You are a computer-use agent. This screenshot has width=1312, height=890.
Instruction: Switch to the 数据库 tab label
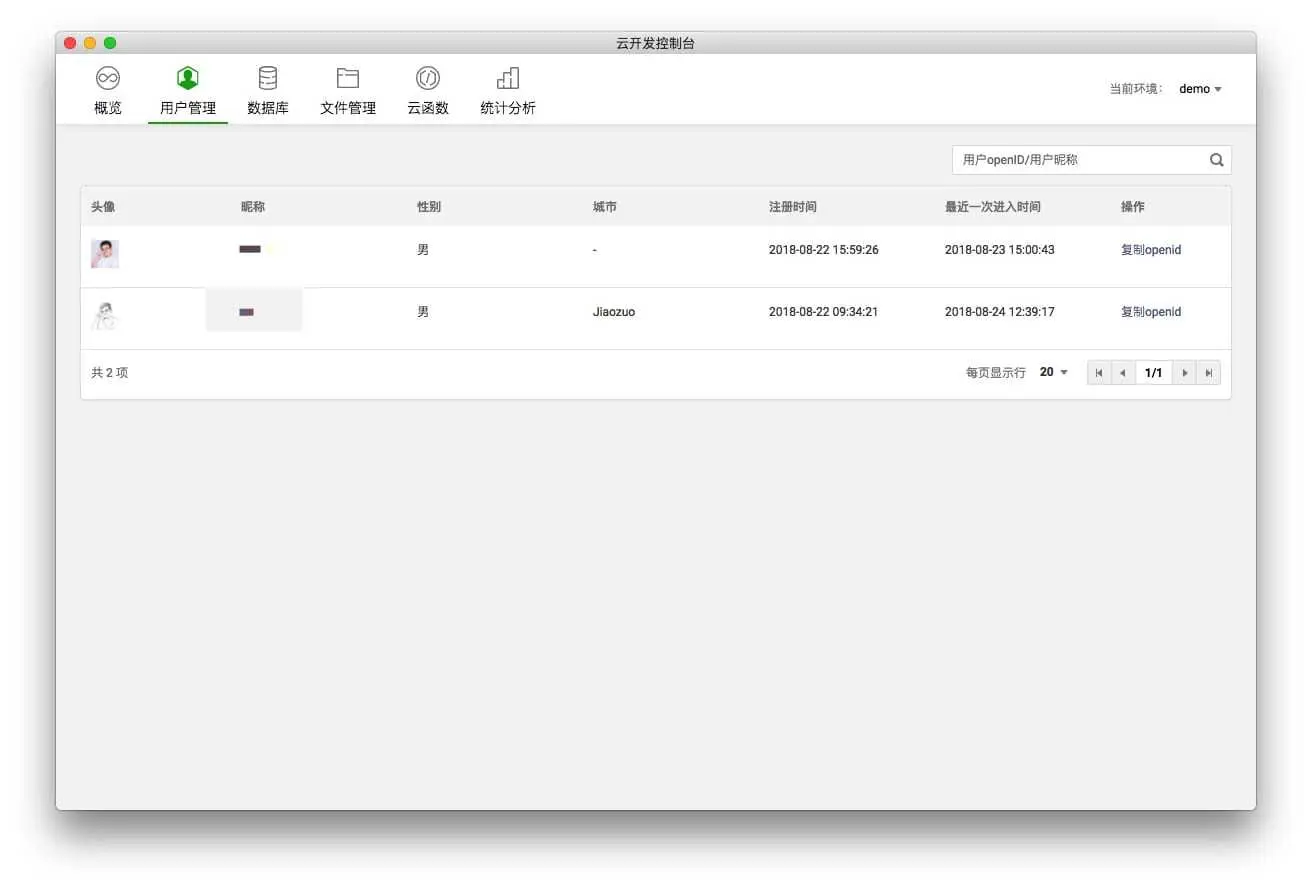click(x=268, y=108)
